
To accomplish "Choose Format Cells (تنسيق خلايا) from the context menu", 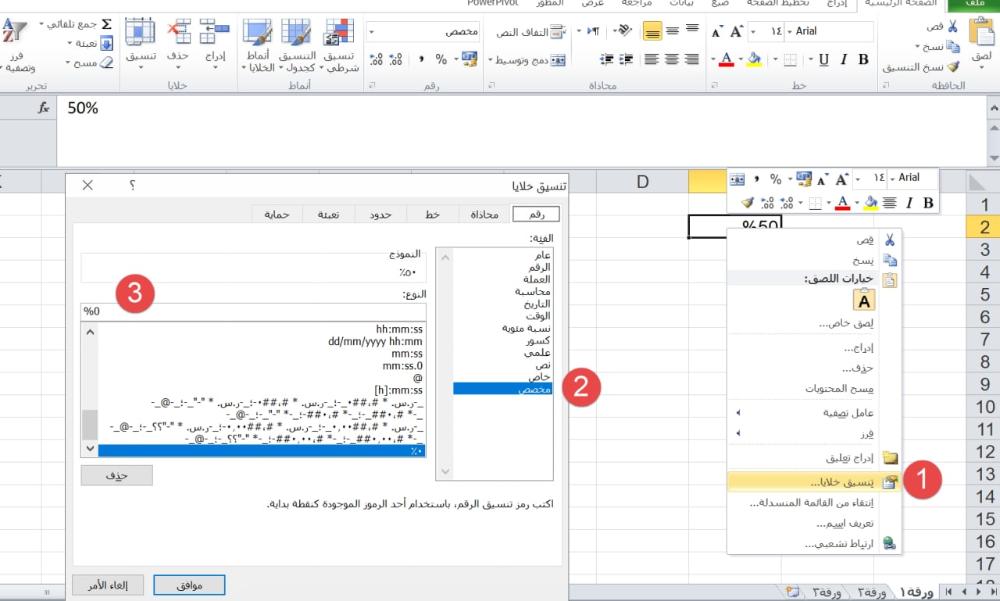I will point(814,482).
